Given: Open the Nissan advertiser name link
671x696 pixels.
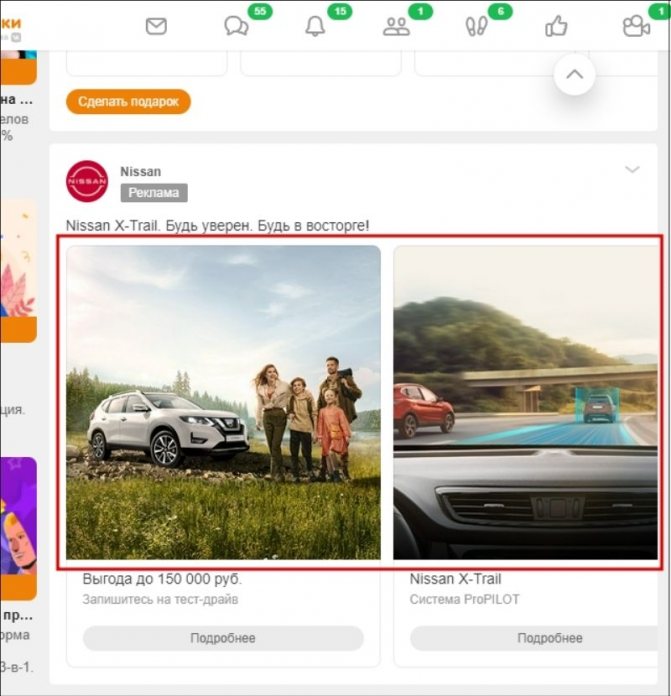Looking at the screenshot, I should [141, 171].
